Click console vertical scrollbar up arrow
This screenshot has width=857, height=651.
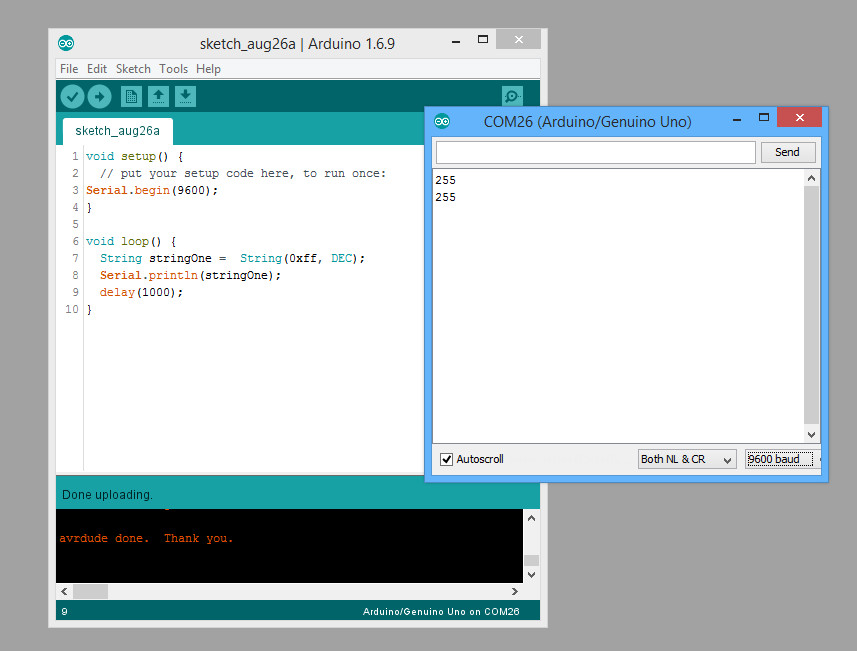click(x=531, y=518)
